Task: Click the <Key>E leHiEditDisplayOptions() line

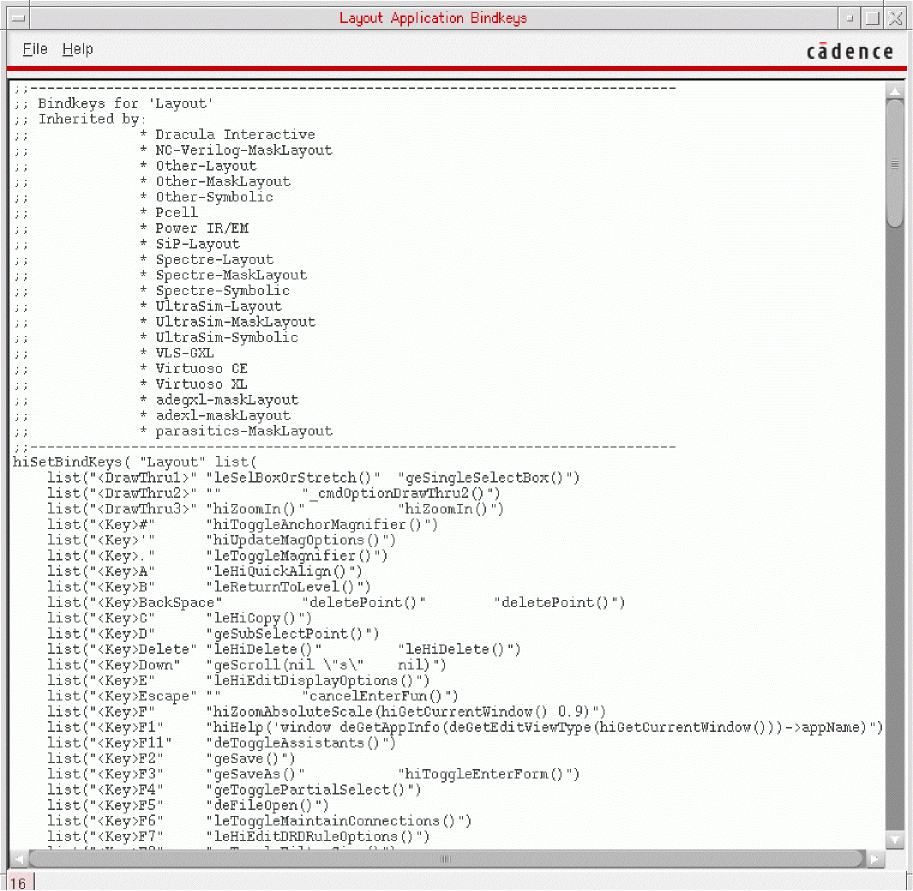Action: [239, 681]
